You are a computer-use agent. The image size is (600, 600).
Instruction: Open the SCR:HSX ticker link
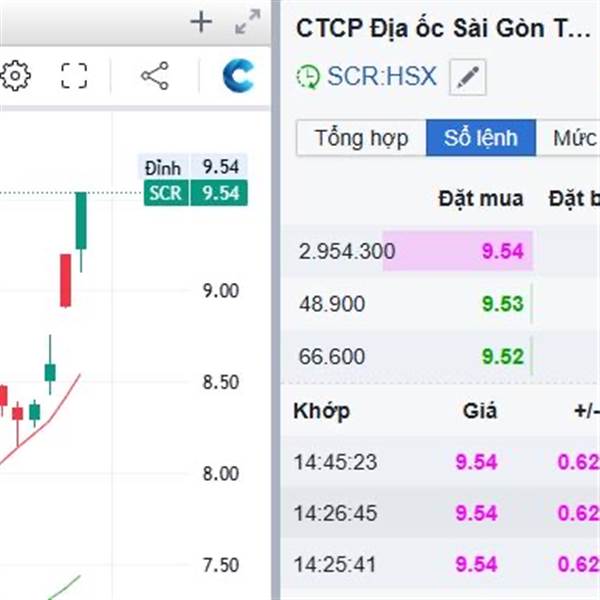[x=382, y=76]
